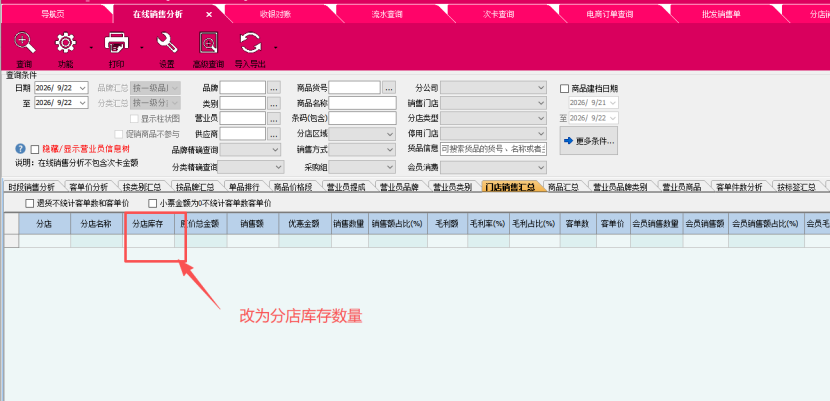
Task: Toggle the 促销商品不参与 checkbox
Action: point(119,134)
